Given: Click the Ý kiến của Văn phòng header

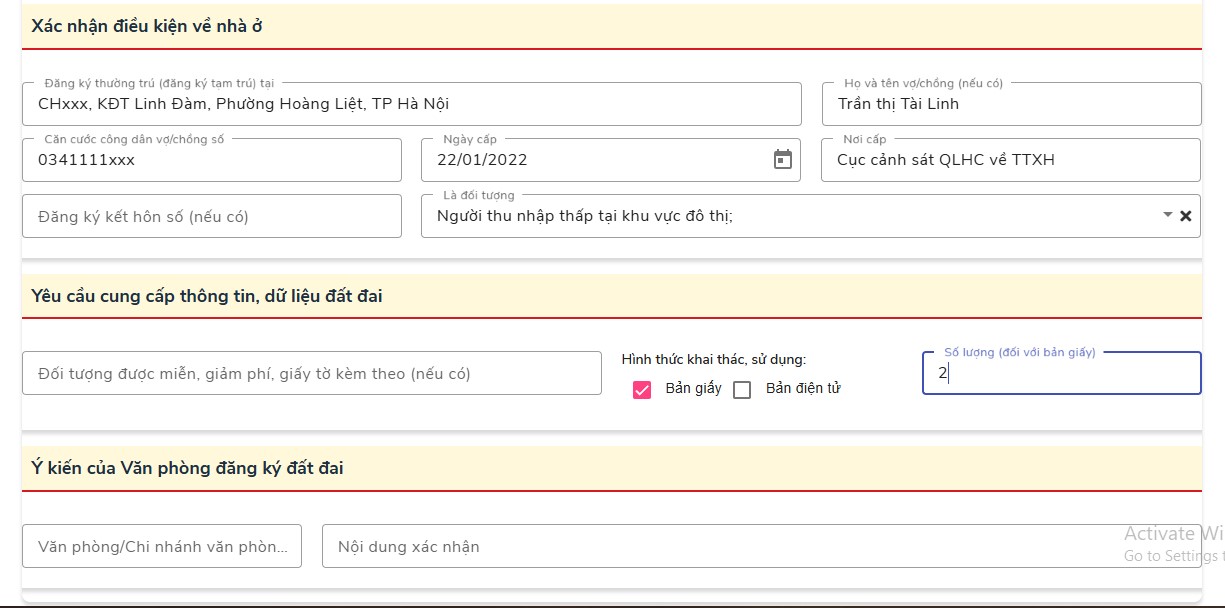Looking at the screenshot, I should 188,468.
